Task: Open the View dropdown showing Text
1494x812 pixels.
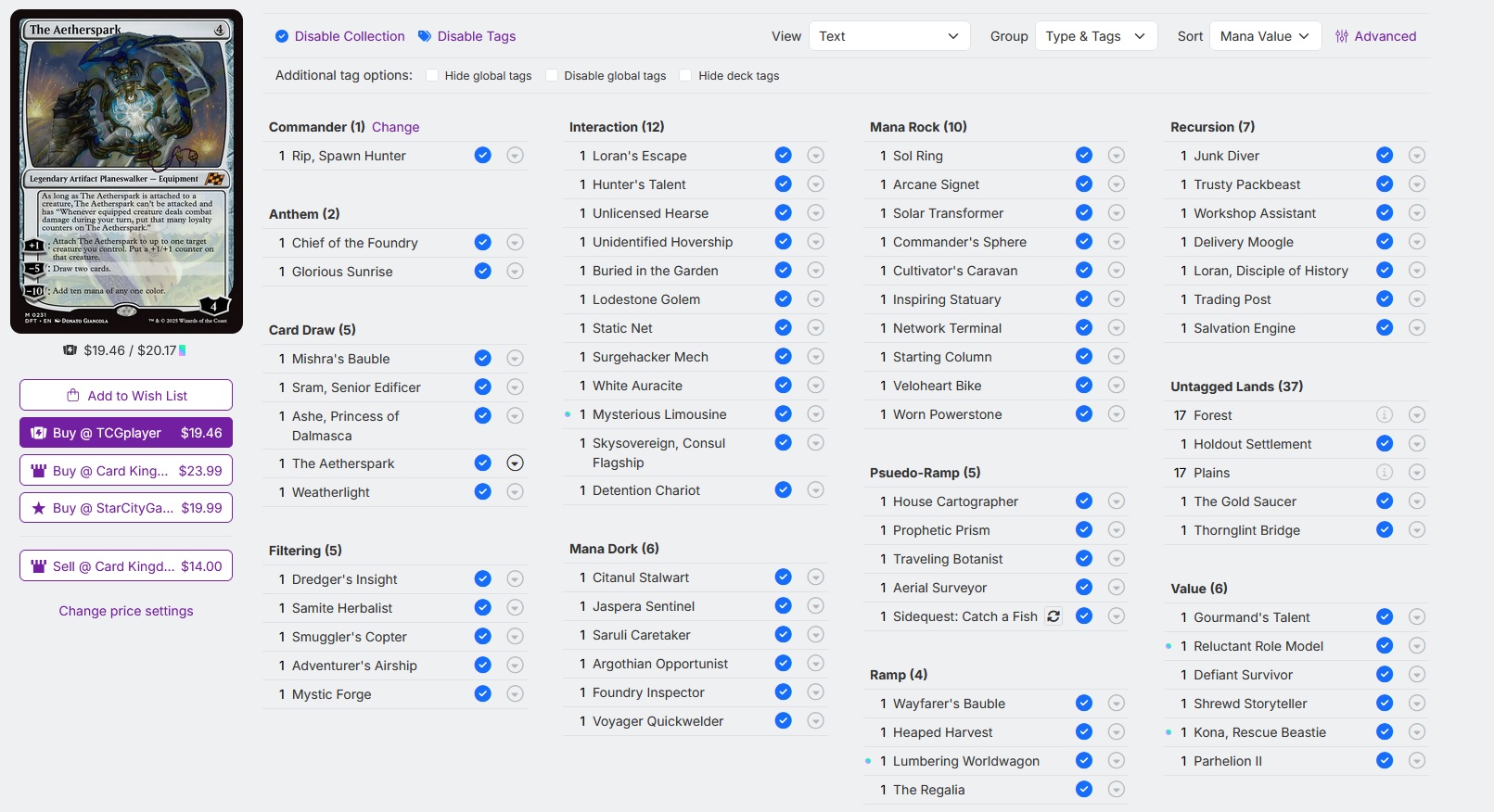Action: click(x=889, y=36)
